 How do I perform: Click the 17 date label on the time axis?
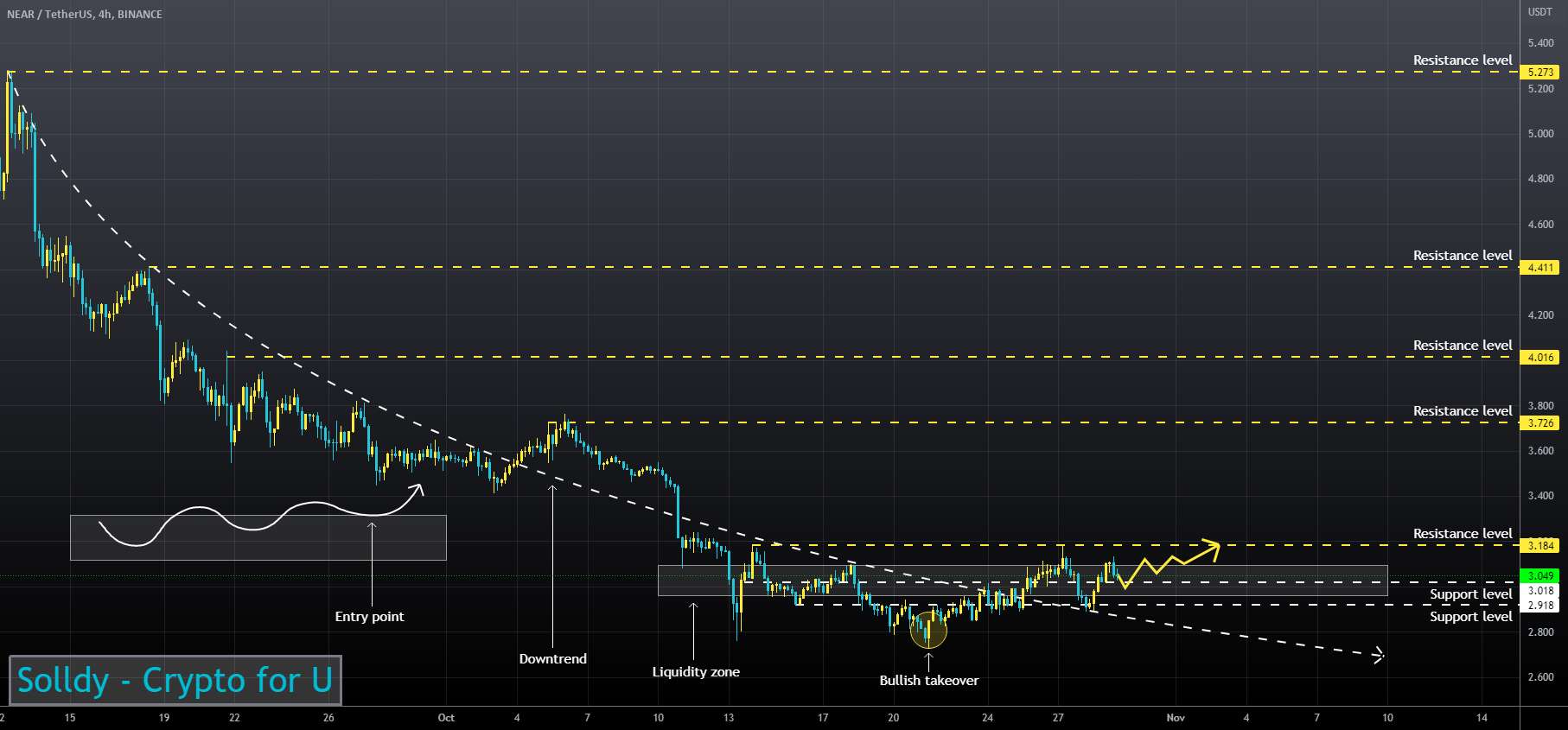[823, 718]
